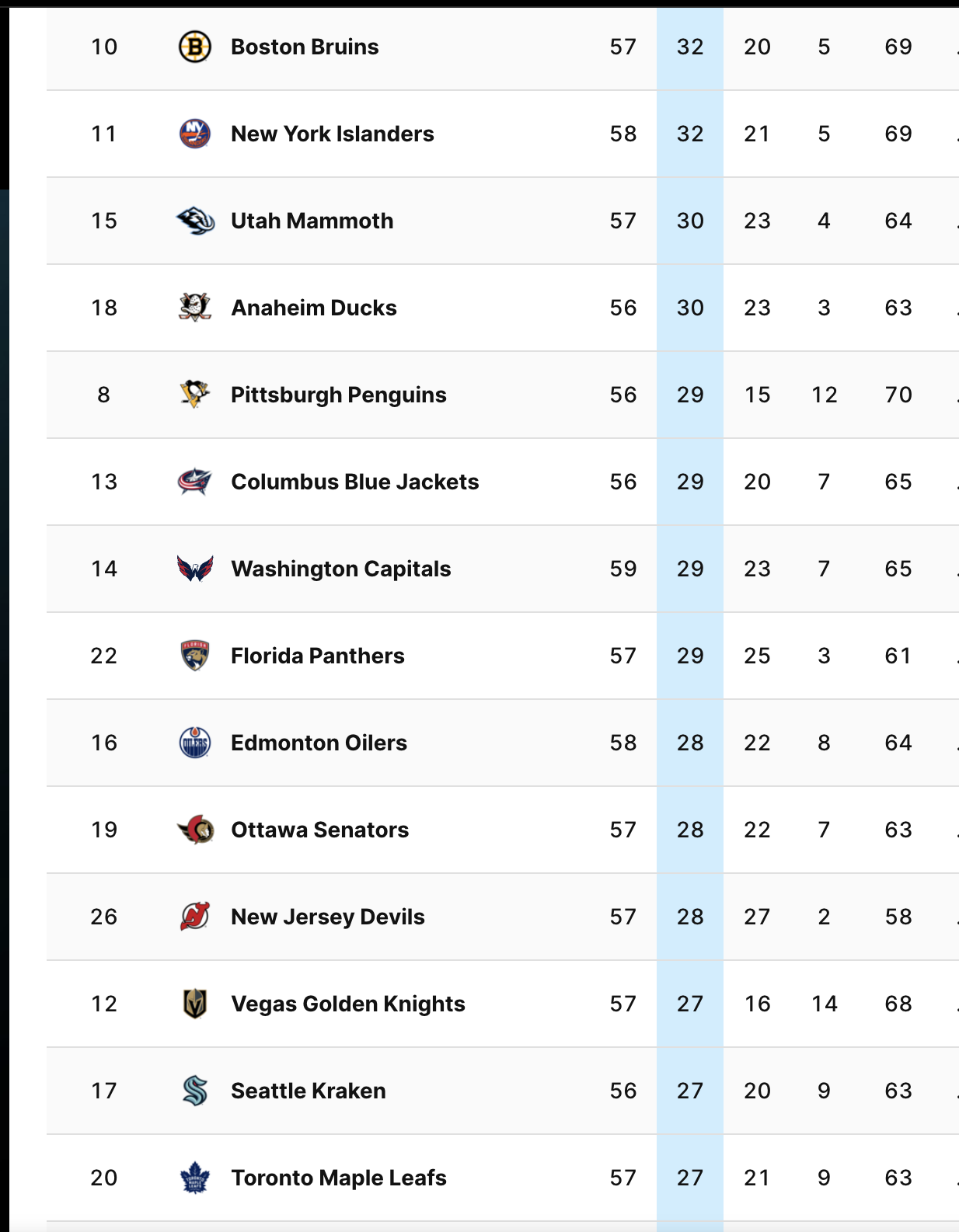Click the Ottawa Senators logo

194,830
